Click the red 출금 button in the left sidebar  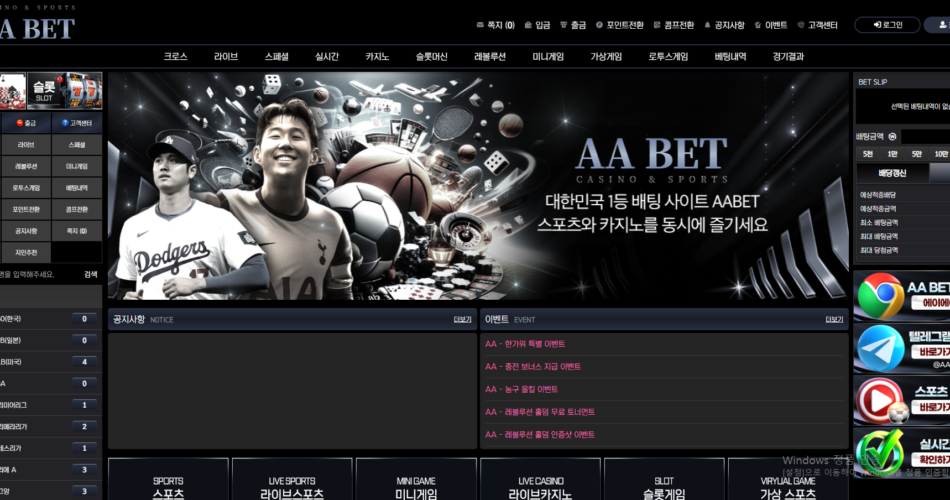coord(26,123)
